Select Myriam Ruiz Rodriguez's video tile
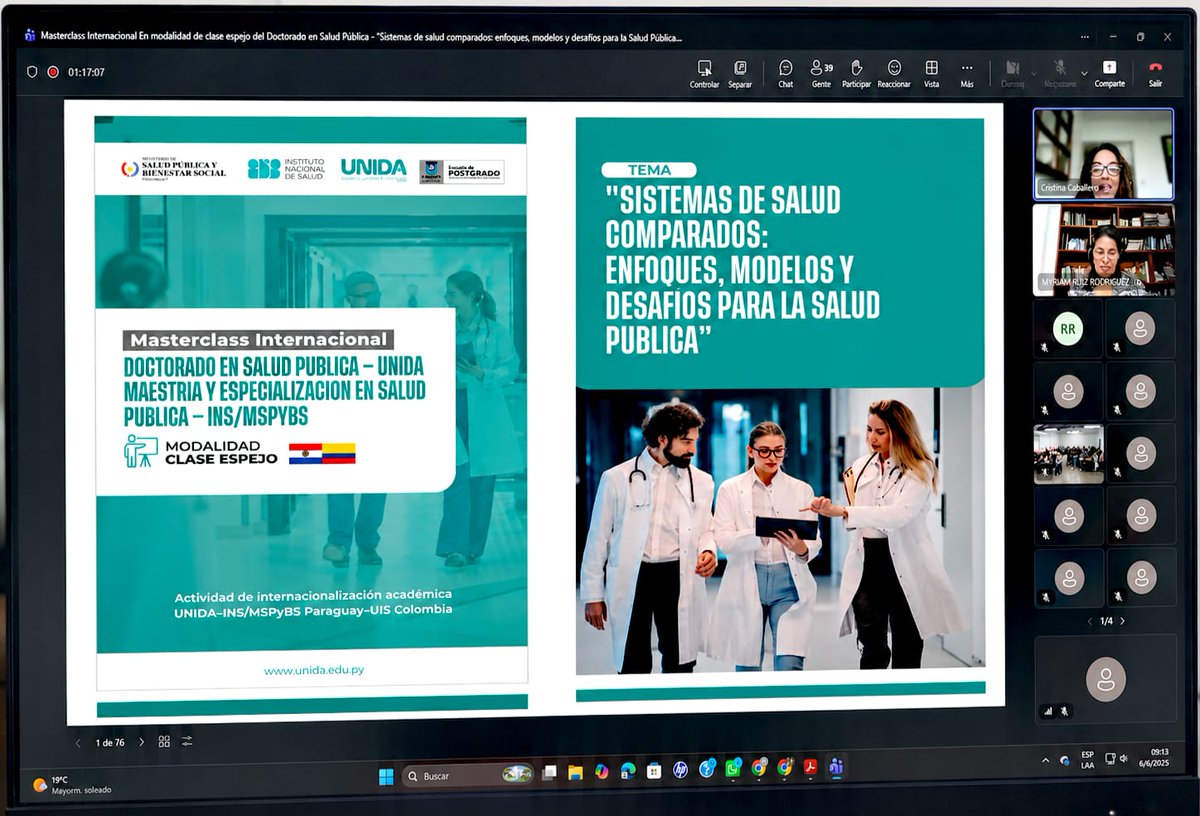 tap(1103, 250)
